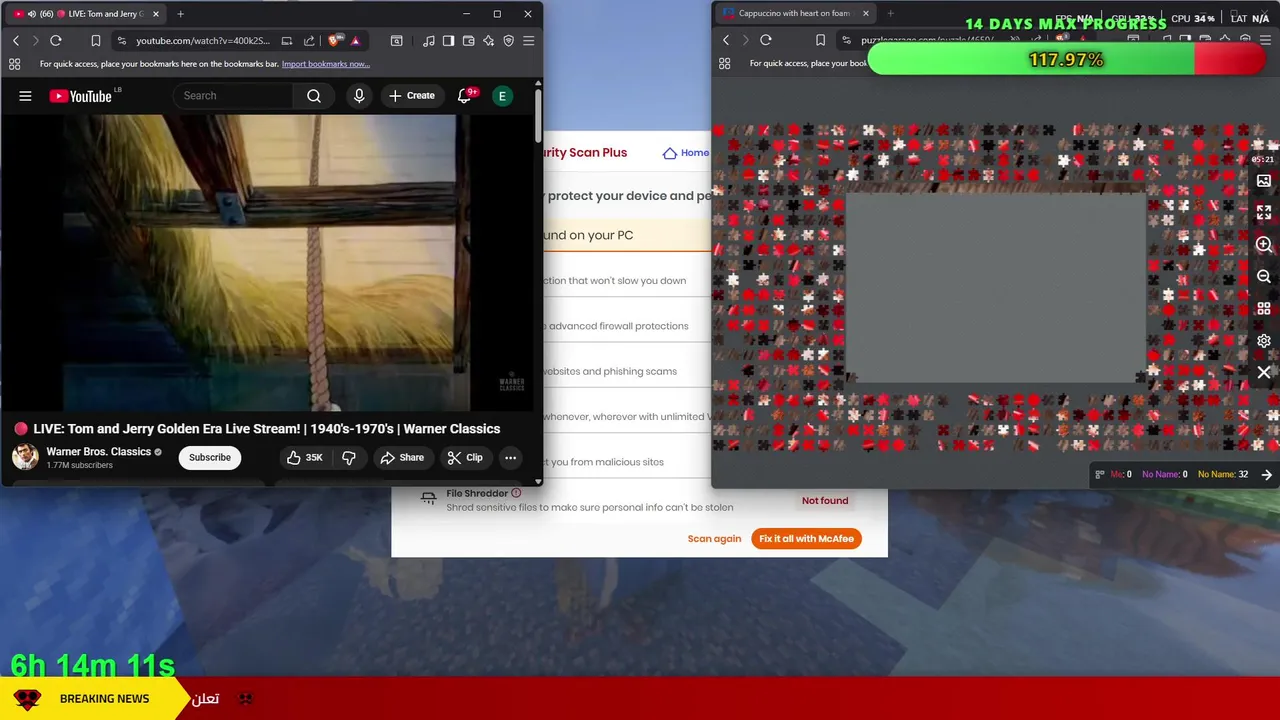Open site settings icon in YouTube address bar
The image size is (1280, 720).
(122, 41)
